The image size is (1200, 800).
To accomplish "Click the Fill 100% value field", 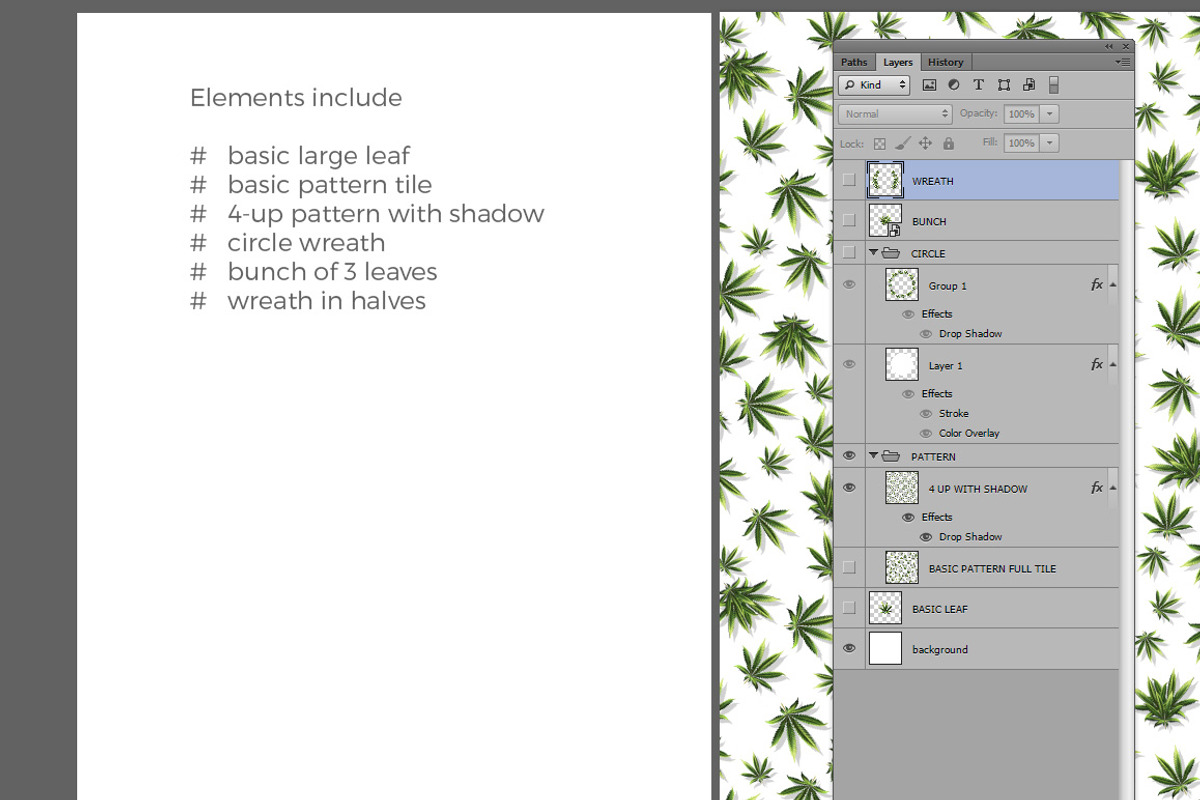I will pyautogui.click(x=1021, y=143).
